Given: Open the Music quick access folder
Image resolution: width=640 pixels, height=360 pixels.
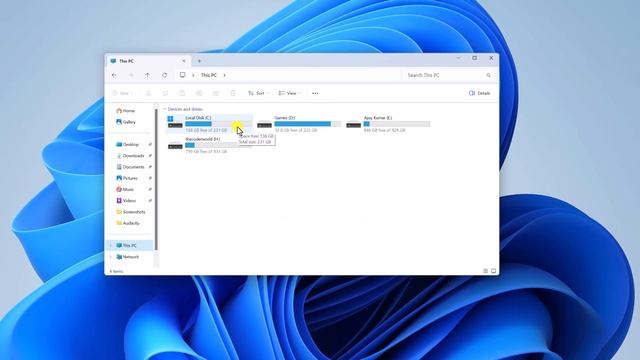Looking at the screenshot, I should (x=125, y=189).
